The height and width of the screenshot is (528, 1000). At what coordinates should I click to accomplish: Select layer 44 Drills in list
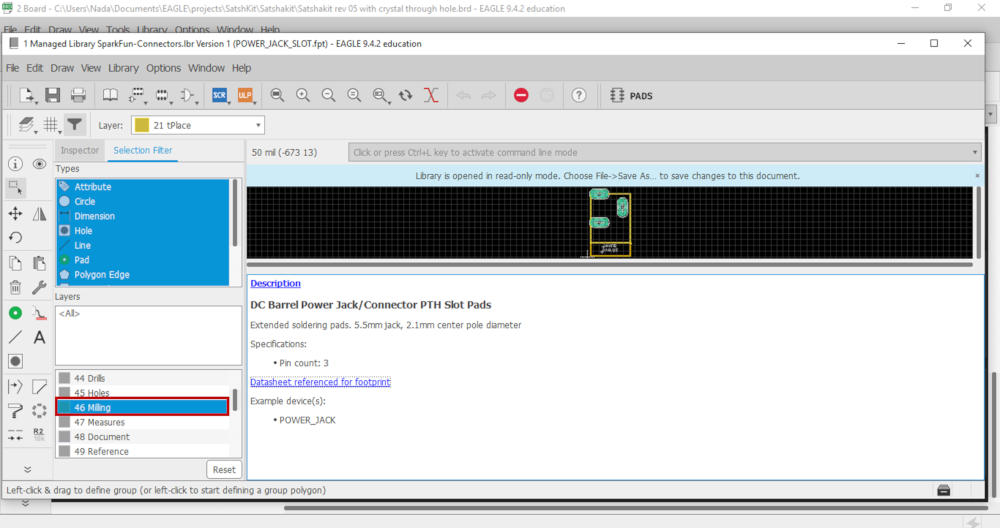142,378
